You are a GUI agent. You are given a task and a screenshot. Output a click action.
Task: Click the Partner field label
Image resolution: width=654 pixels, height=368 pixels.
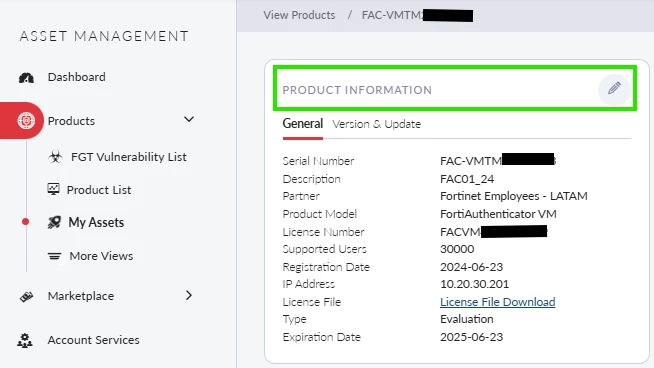301,196
